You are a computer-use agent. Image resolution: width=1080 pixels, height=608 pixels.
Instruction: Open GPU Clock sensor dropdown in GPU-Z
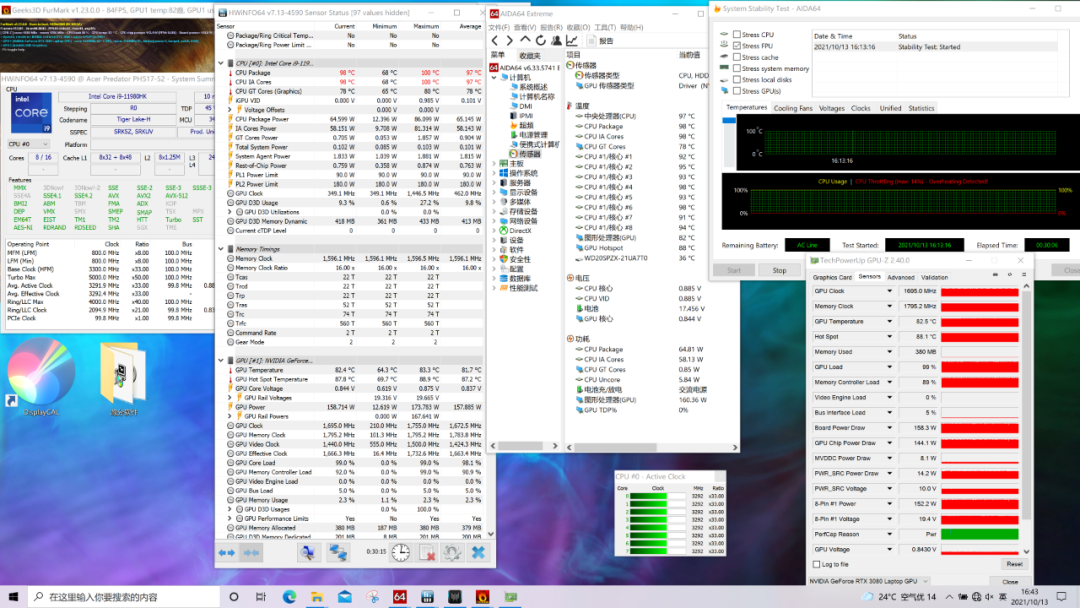[889, 291]
